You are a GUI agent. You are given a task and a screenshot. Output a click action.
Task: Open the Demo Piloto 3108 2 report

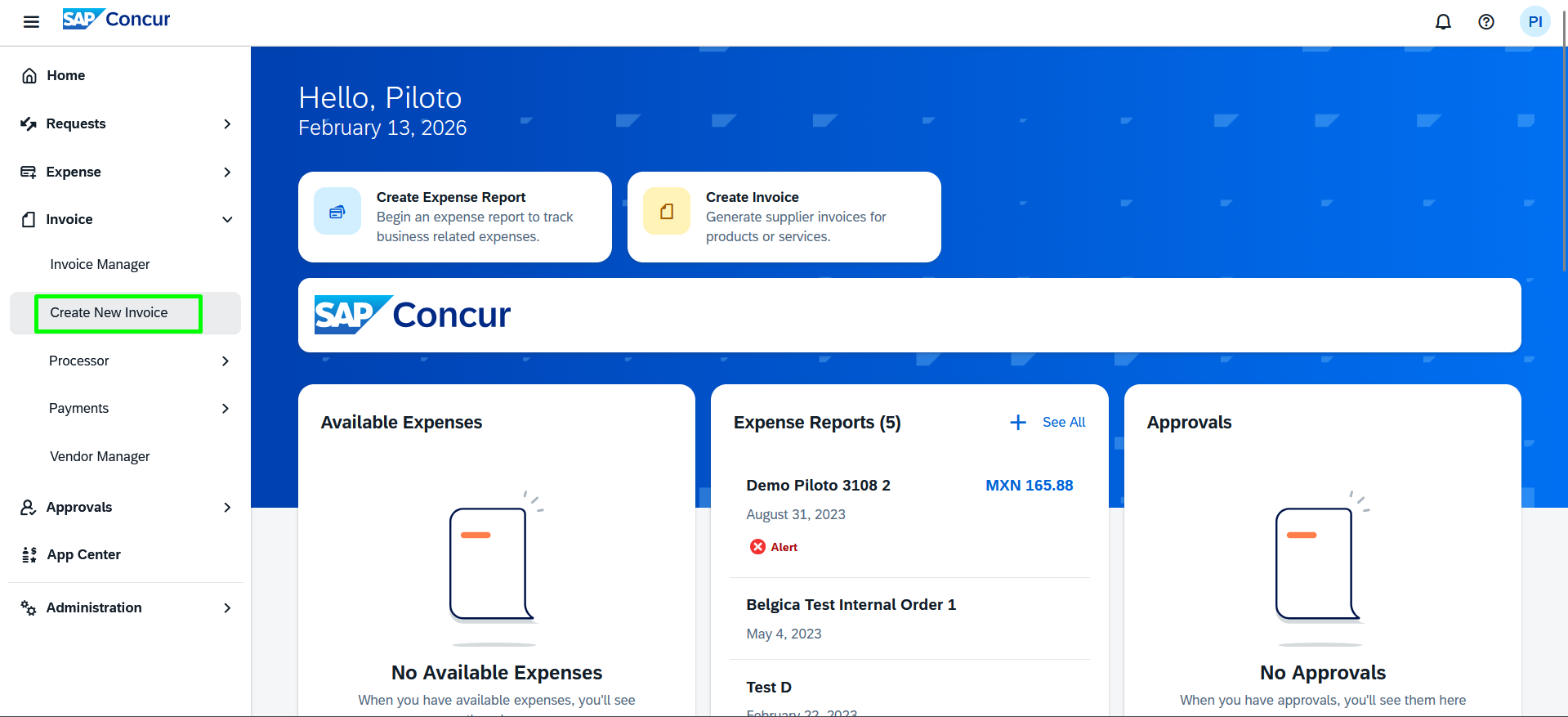[x=818, y=486]
